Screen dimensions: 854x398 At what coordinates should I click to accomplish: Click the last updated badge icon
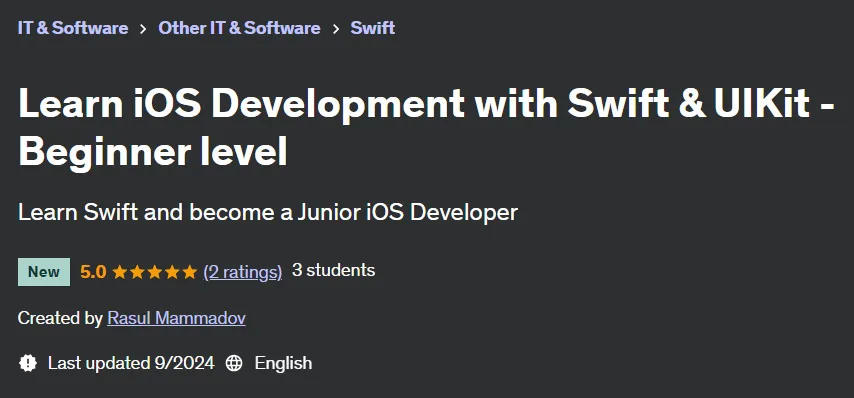click(x=28, y=363)
